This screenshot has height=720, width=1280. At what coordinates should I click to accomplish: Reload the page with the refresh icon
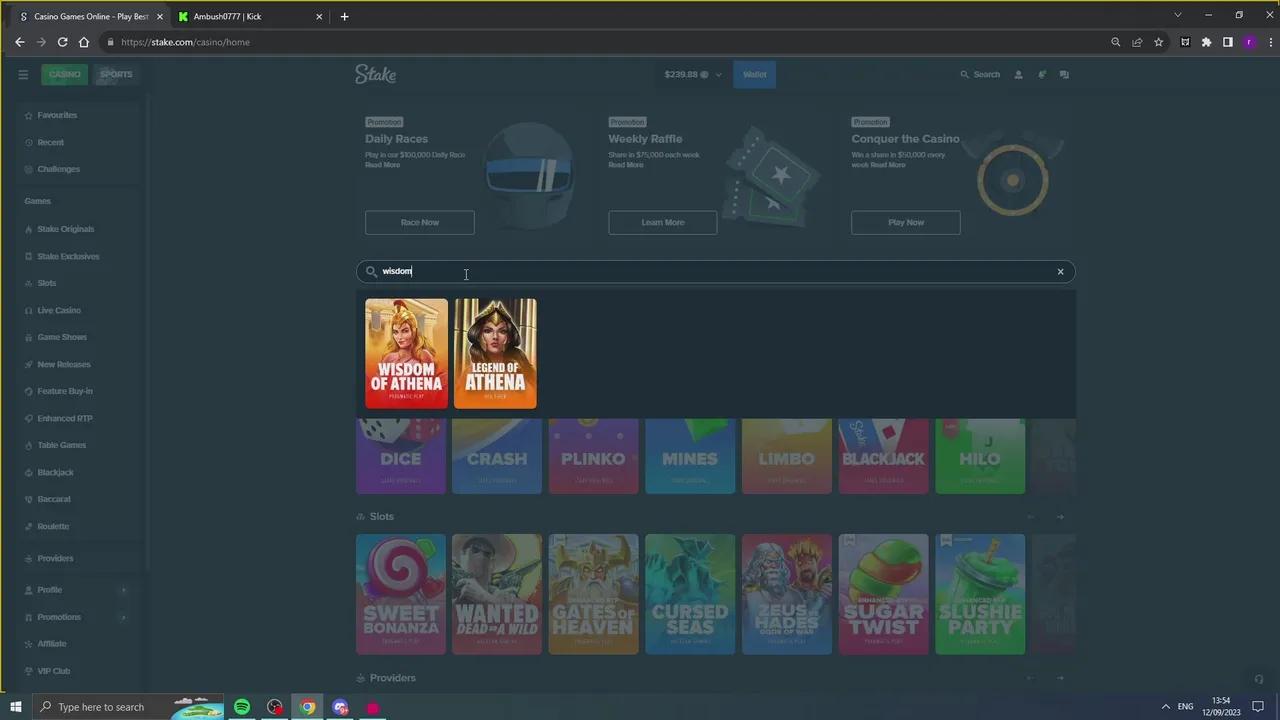point(62,42)
